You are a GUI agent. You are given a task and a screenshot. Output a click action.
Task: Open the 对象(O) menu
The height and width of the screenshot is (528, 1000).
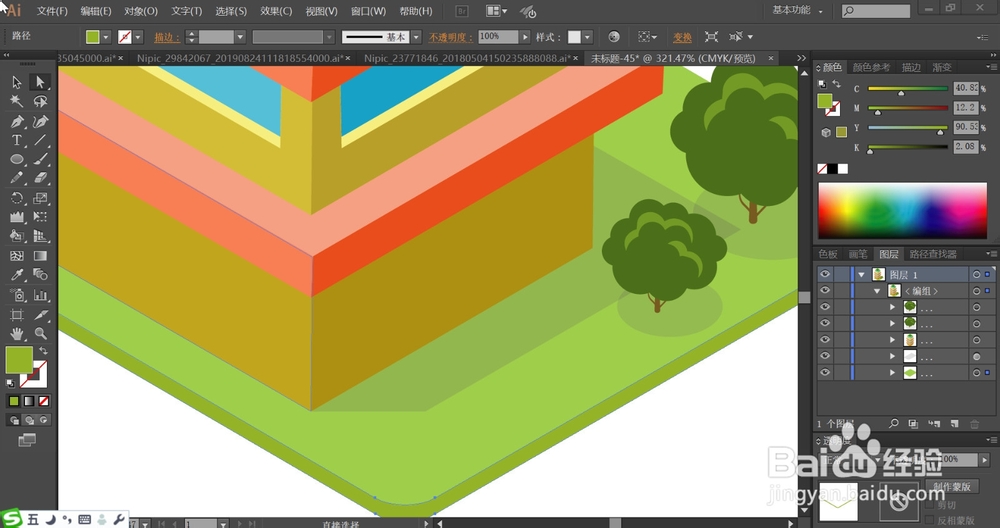point(140,11)
